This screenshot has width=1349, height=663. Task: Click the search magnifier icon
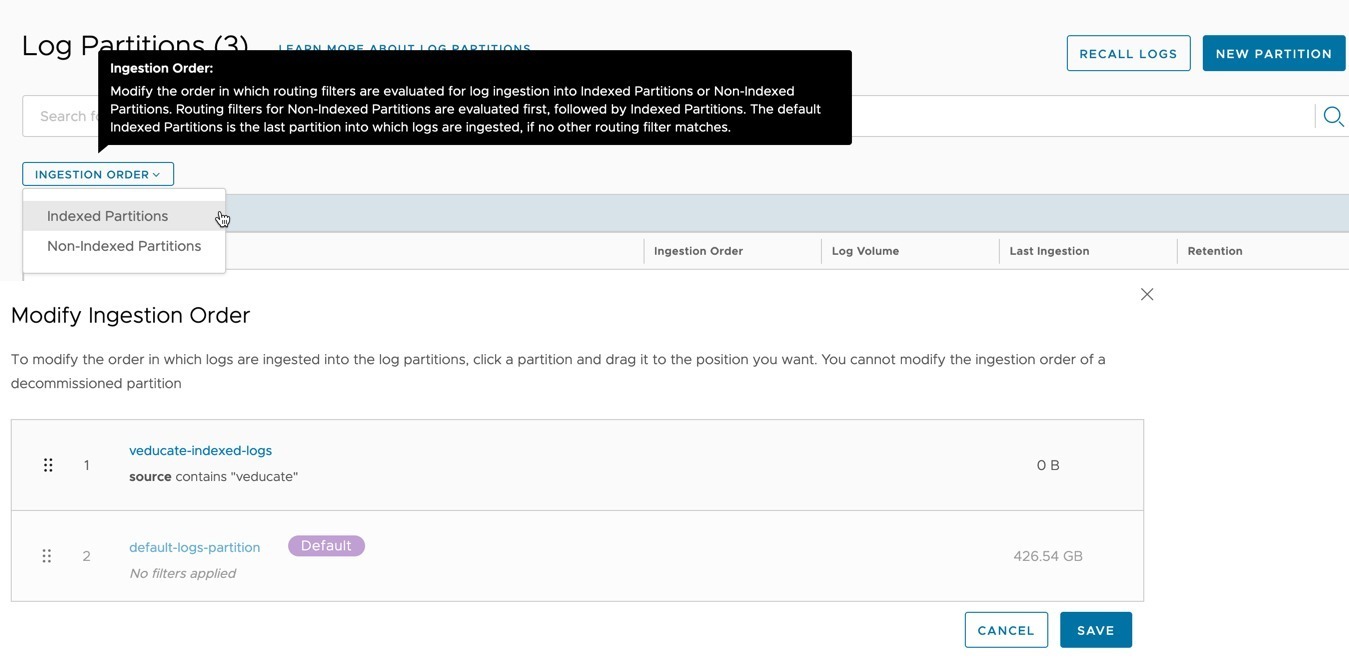[1333, 117]
